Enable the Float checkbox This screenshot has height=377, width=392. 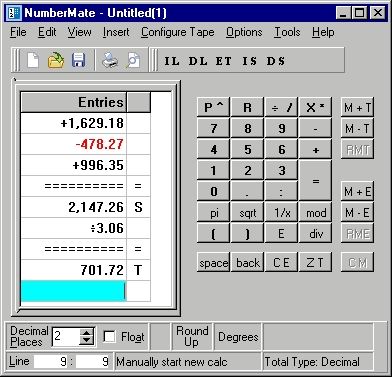coord(109,337)
